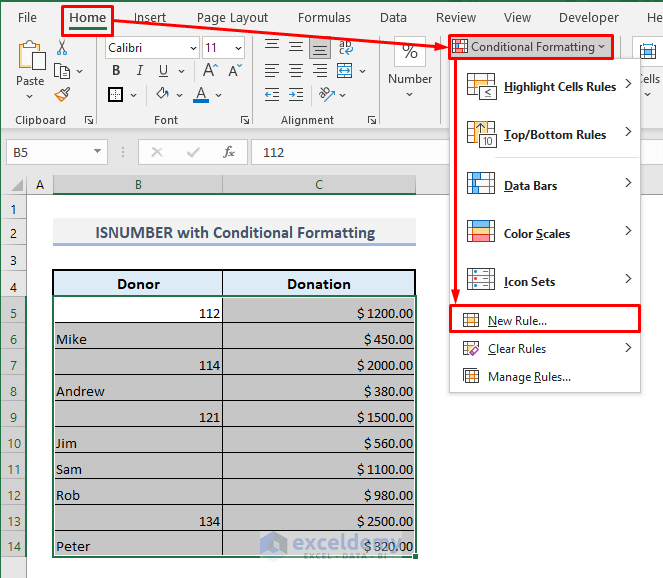Open Alignment settings dialog launcher
This screenshot has height=578, width=663.
click(372, 120)
